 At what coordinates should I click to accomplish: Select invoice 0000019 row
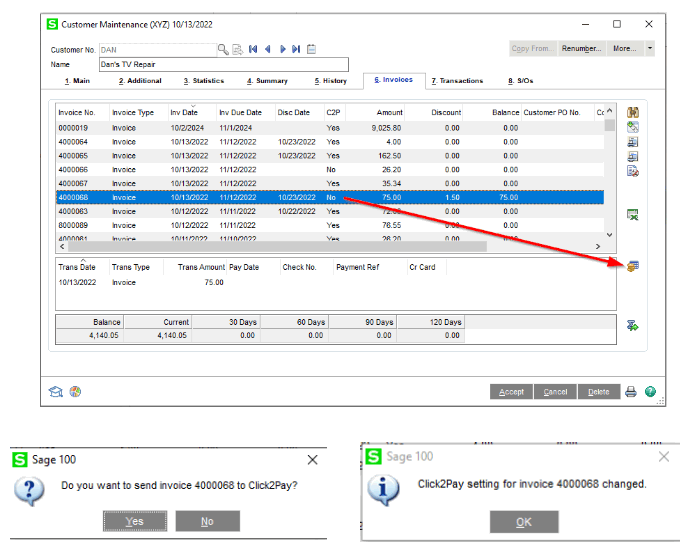tap(330, 128)
